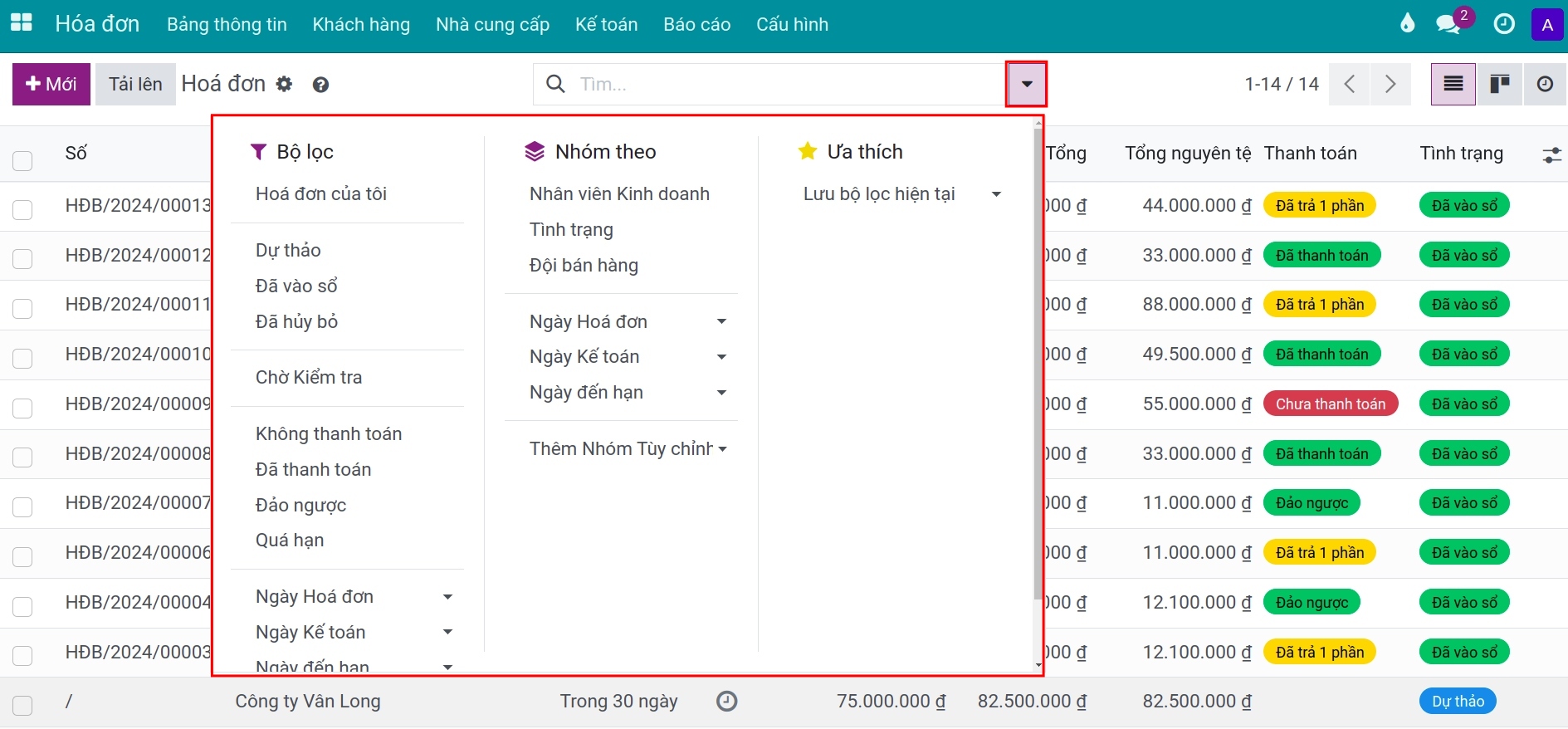Viewport: 1568px width, 729px height.
Task: Click the Bộ lọc funnel icon
Action: 258,152
